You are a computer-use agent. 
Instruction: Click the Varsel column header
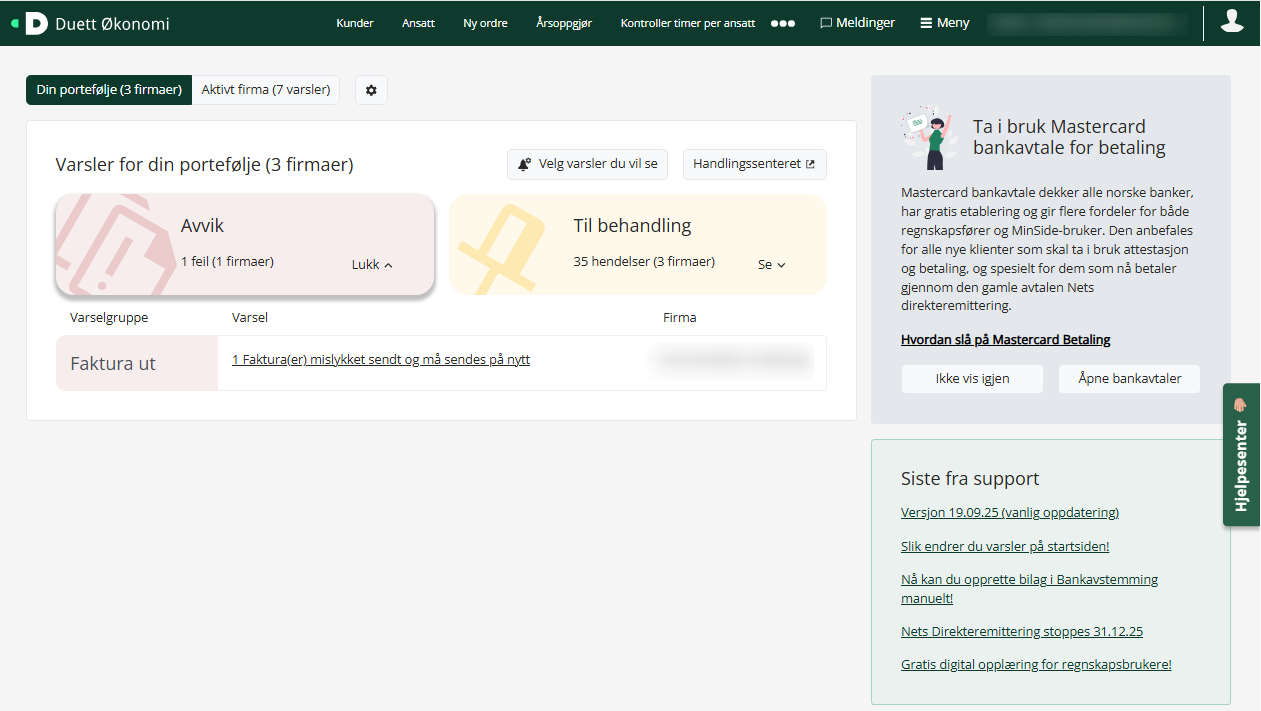250,317
